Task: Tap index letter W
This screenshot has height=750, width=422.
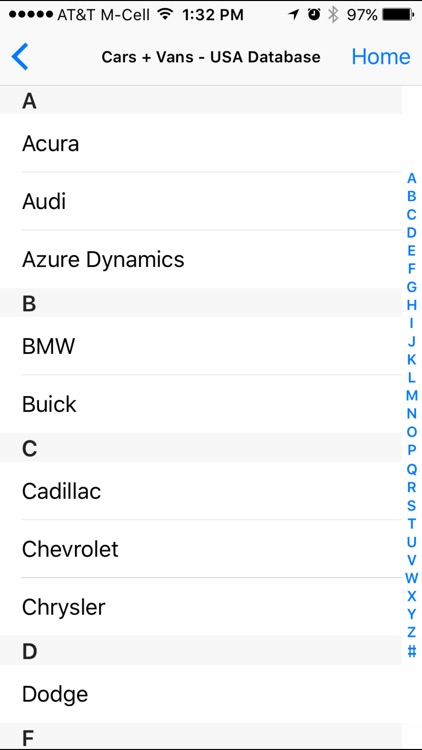Action: 411,578
